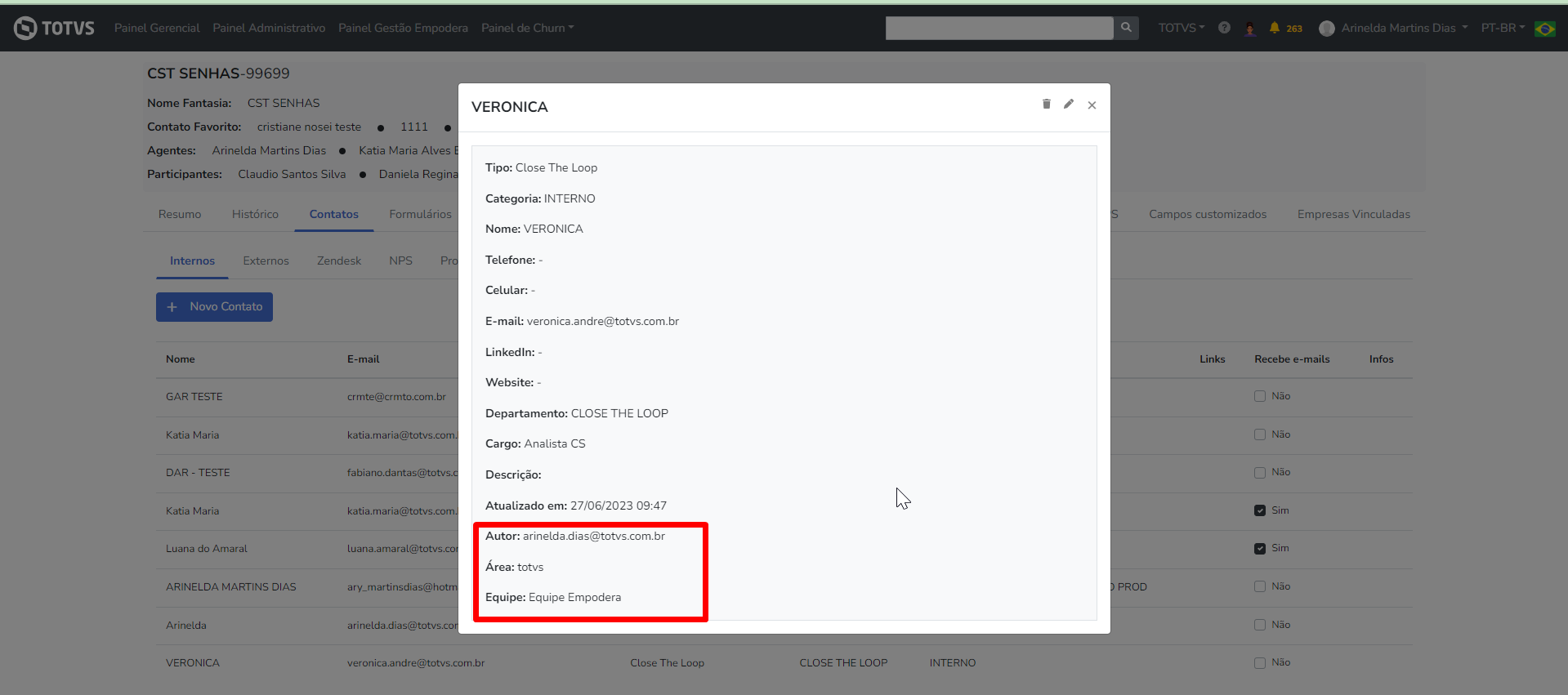Screen dimensions: 1568x695
Task: Delete VERONICA contact with the trash icon
Action: (1046, 104)
